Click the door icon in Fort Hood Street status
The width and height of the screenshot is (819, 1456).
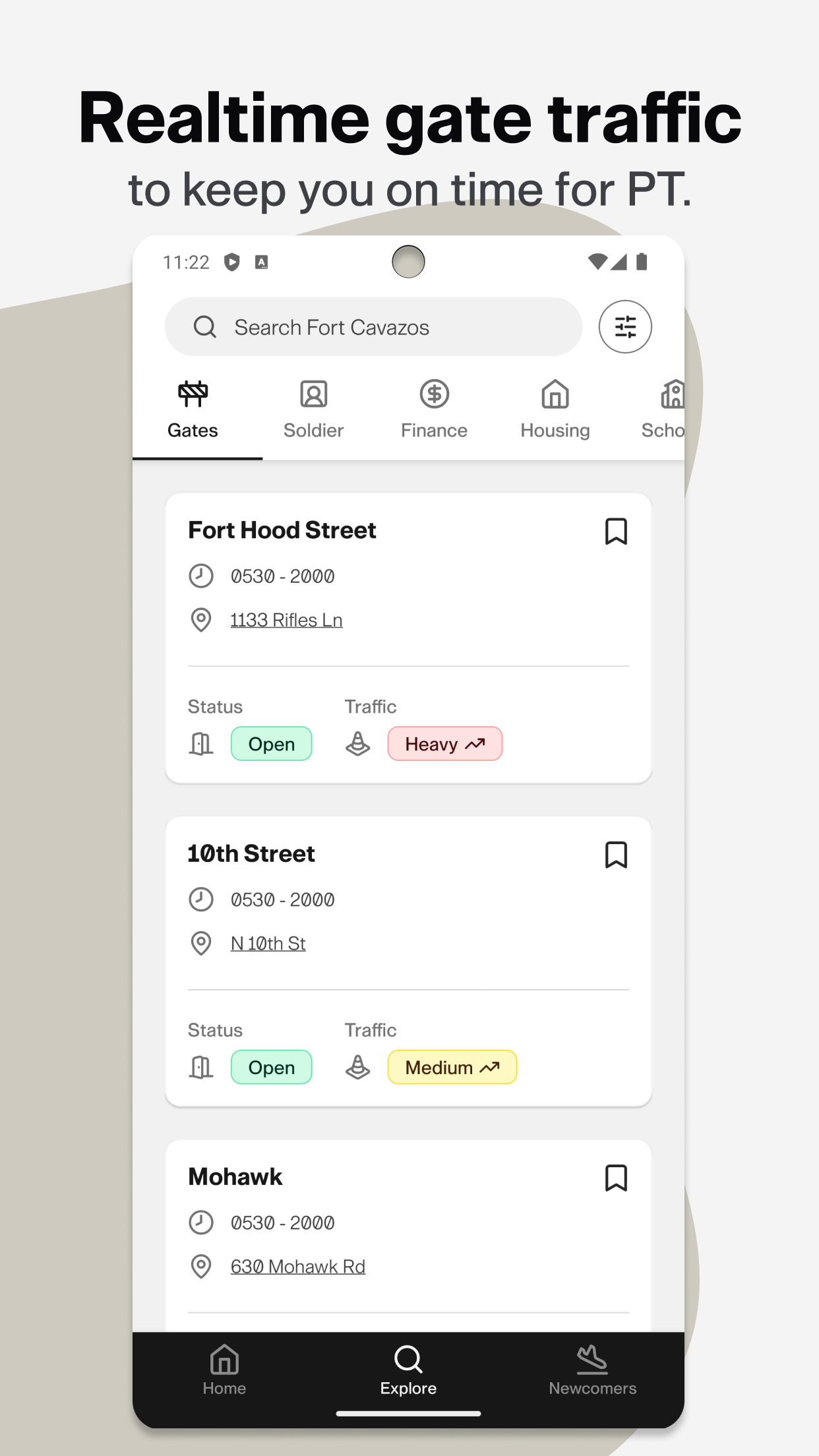tap(201, 744)
